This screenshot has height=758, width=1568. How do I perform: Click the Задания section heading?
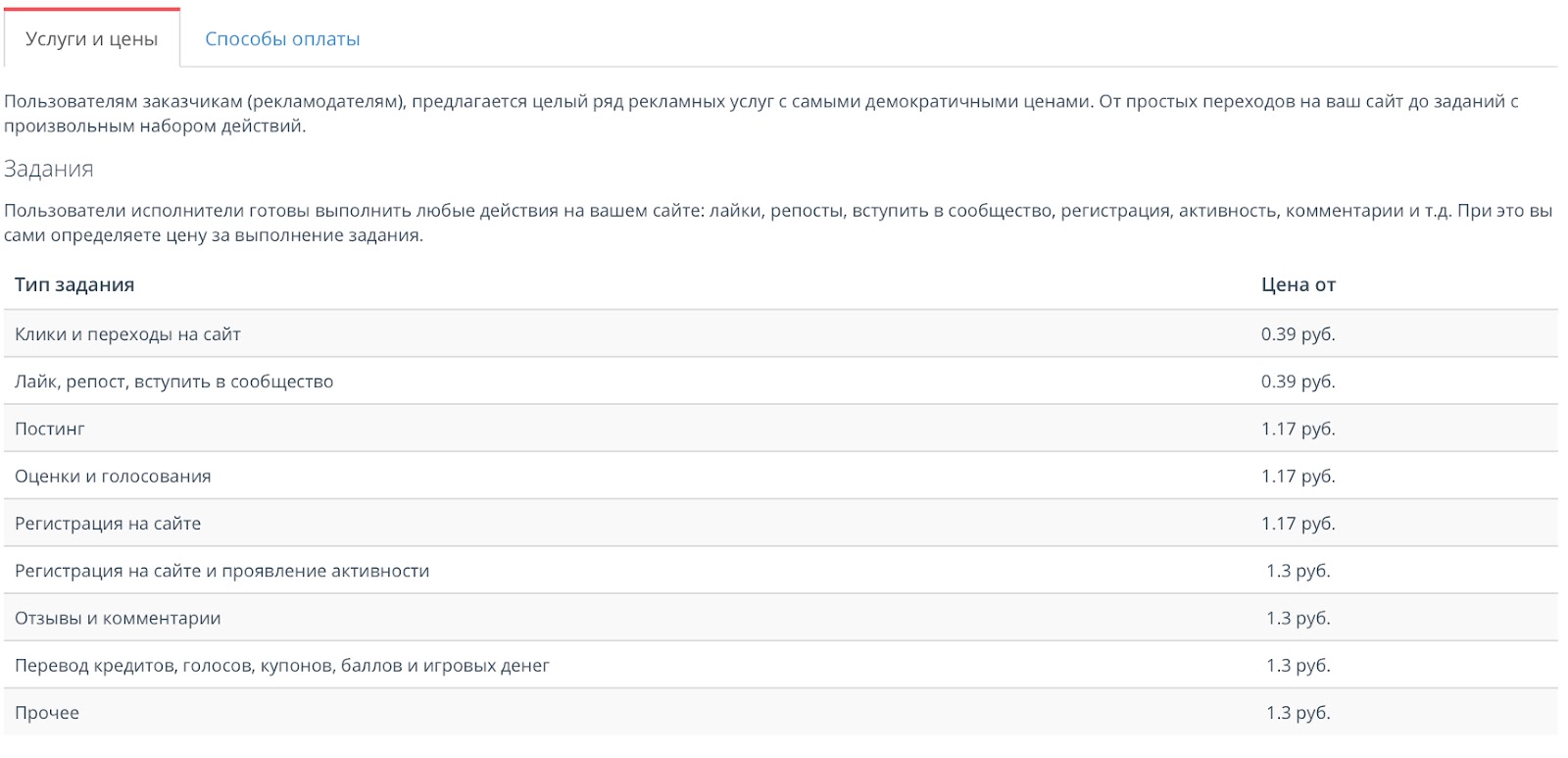(x=49, y=169)
